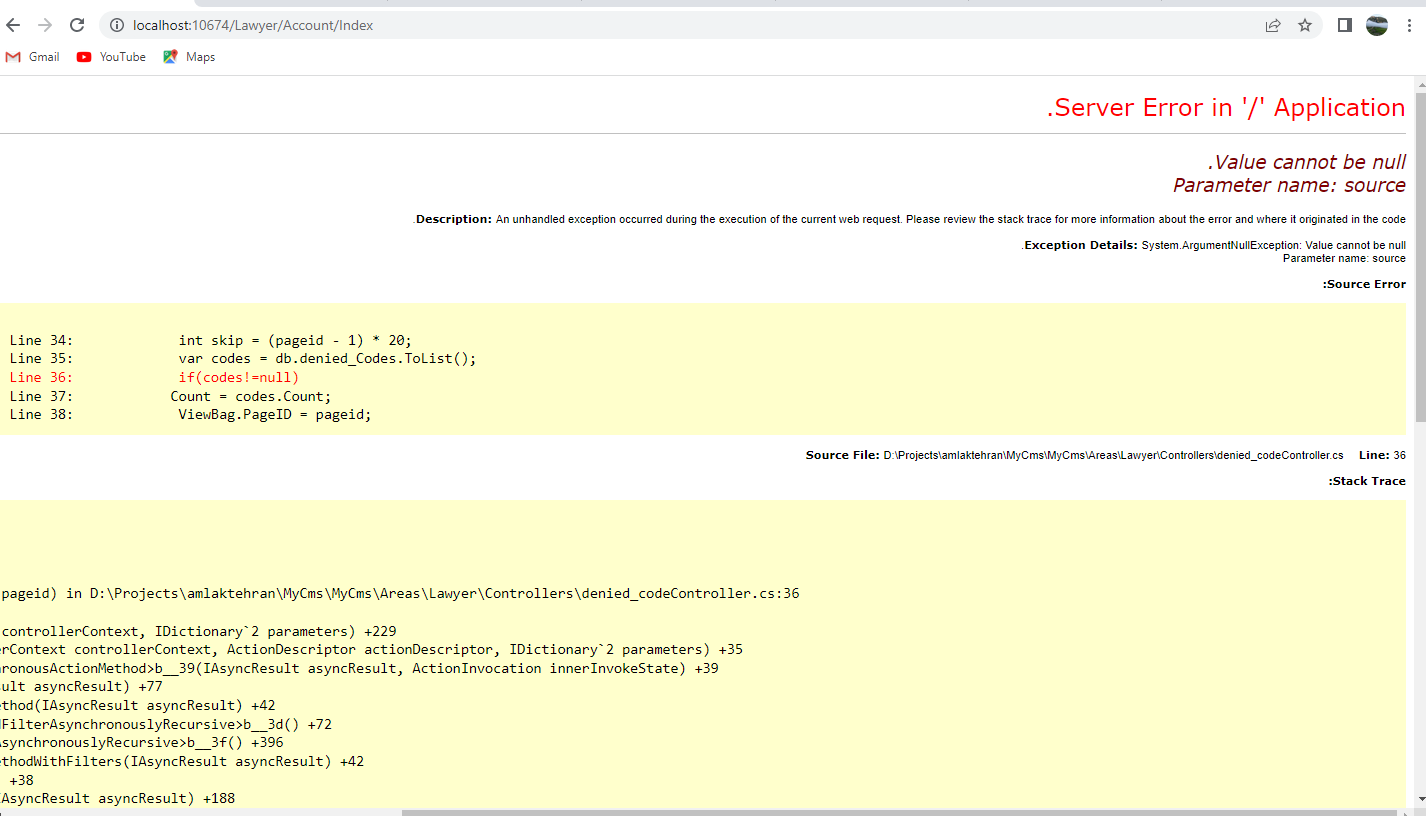Click the browser Back arrow button

click(x=13, y=25)
